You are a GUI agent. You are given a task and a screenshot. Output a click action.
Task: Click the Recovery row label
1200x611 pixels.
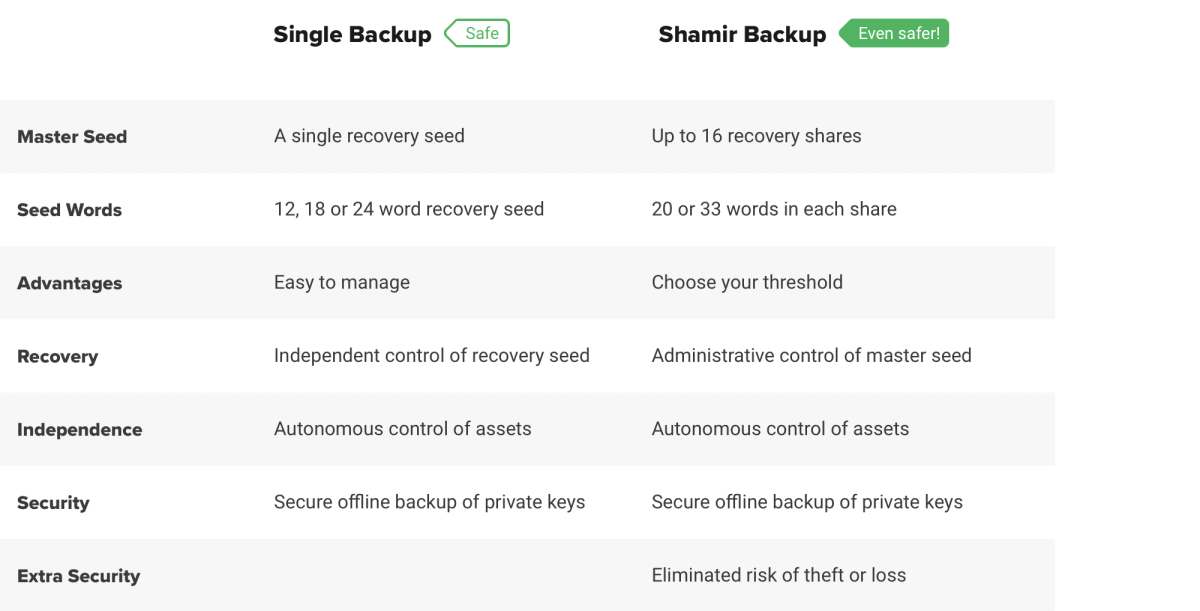click(x=57, y=357)
